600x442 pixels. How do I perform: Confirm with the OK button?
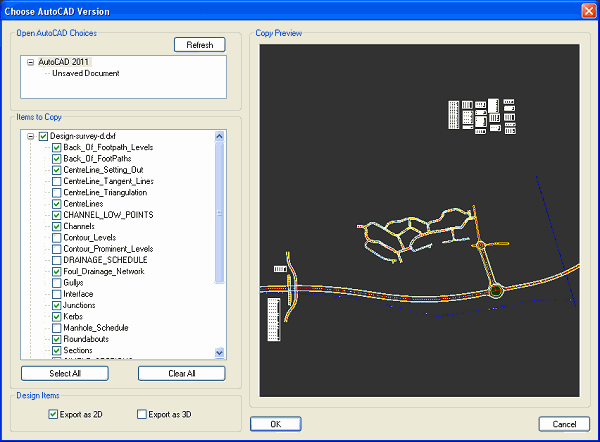pyautogui.click(x=276, y=424)
